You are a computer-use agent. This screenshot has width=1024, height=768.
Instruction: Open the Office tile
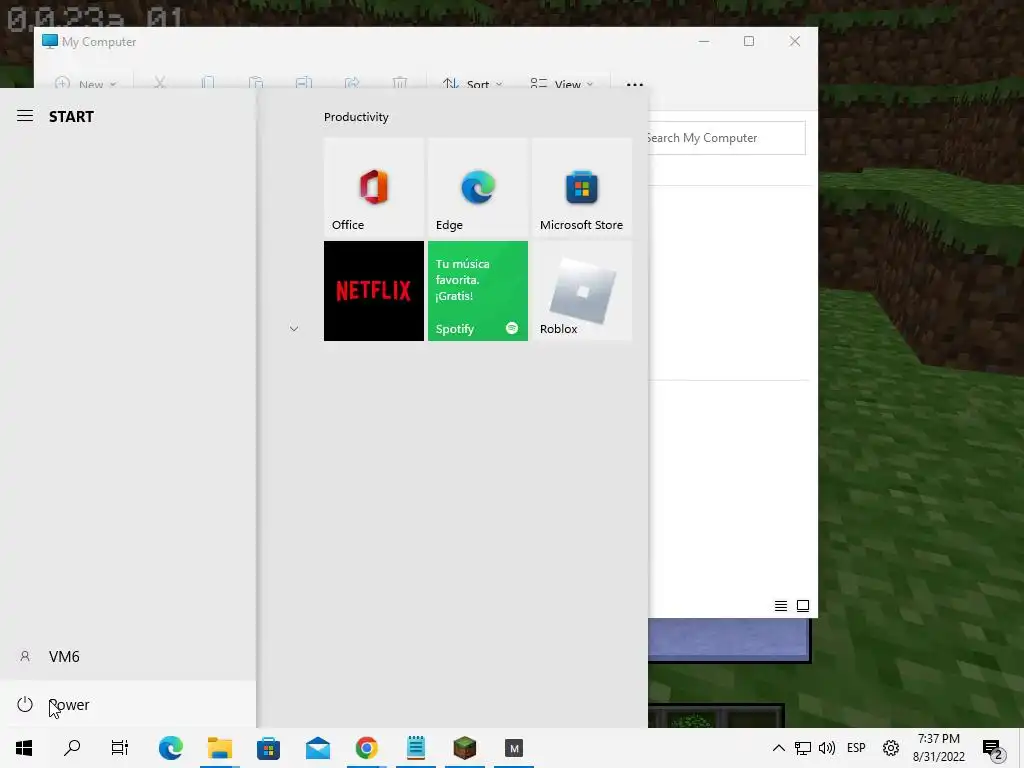(374, 187)
